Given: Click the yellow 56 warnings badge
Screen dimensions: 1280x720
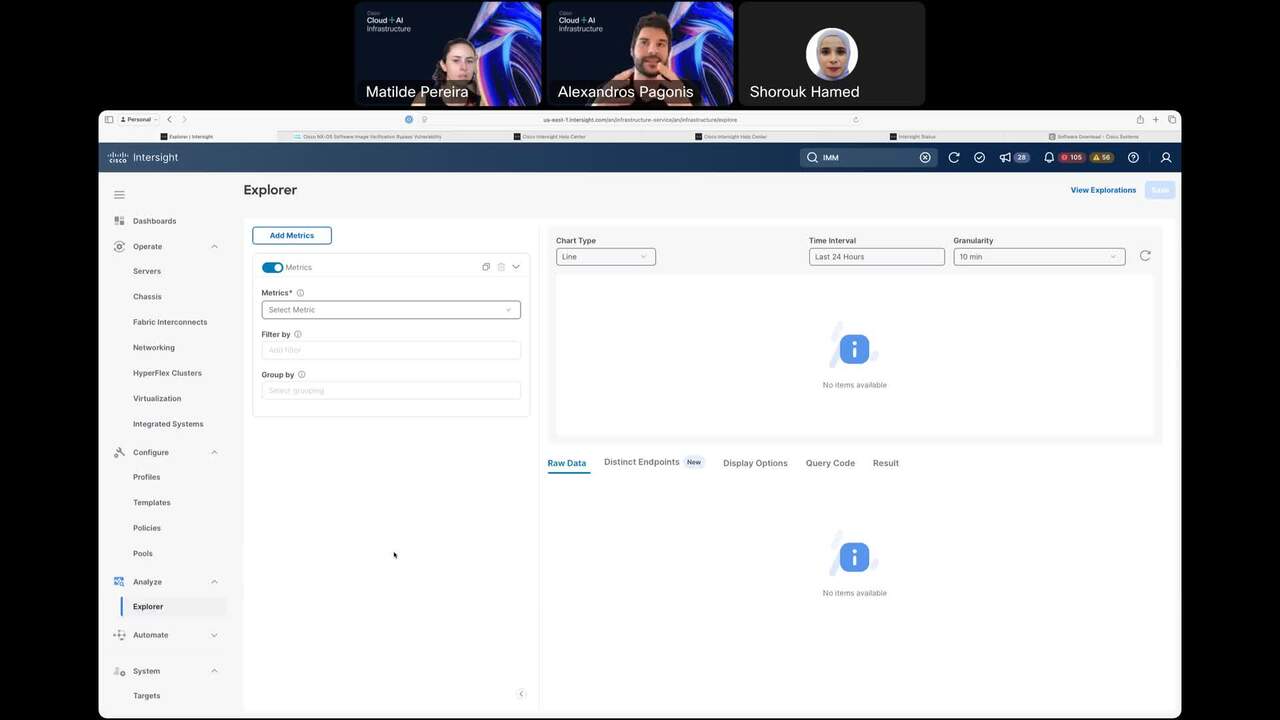Looking at the screenshot, I should [x=1102, y=157].
